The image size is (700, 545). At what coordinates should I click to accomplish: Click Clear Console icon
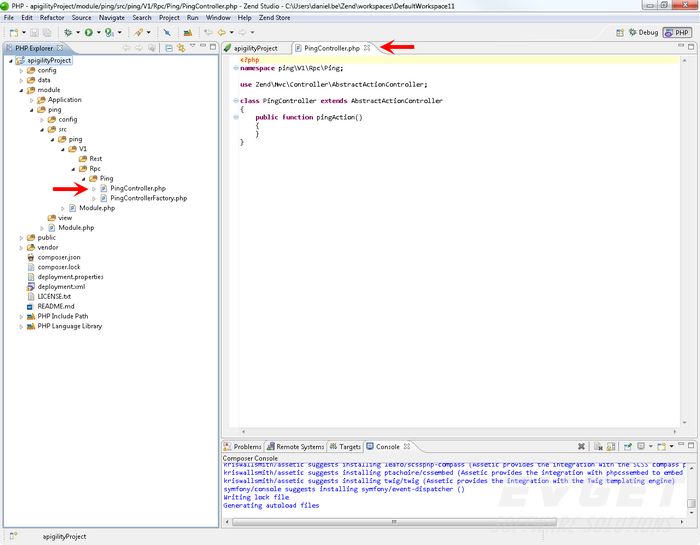(598, 446)
